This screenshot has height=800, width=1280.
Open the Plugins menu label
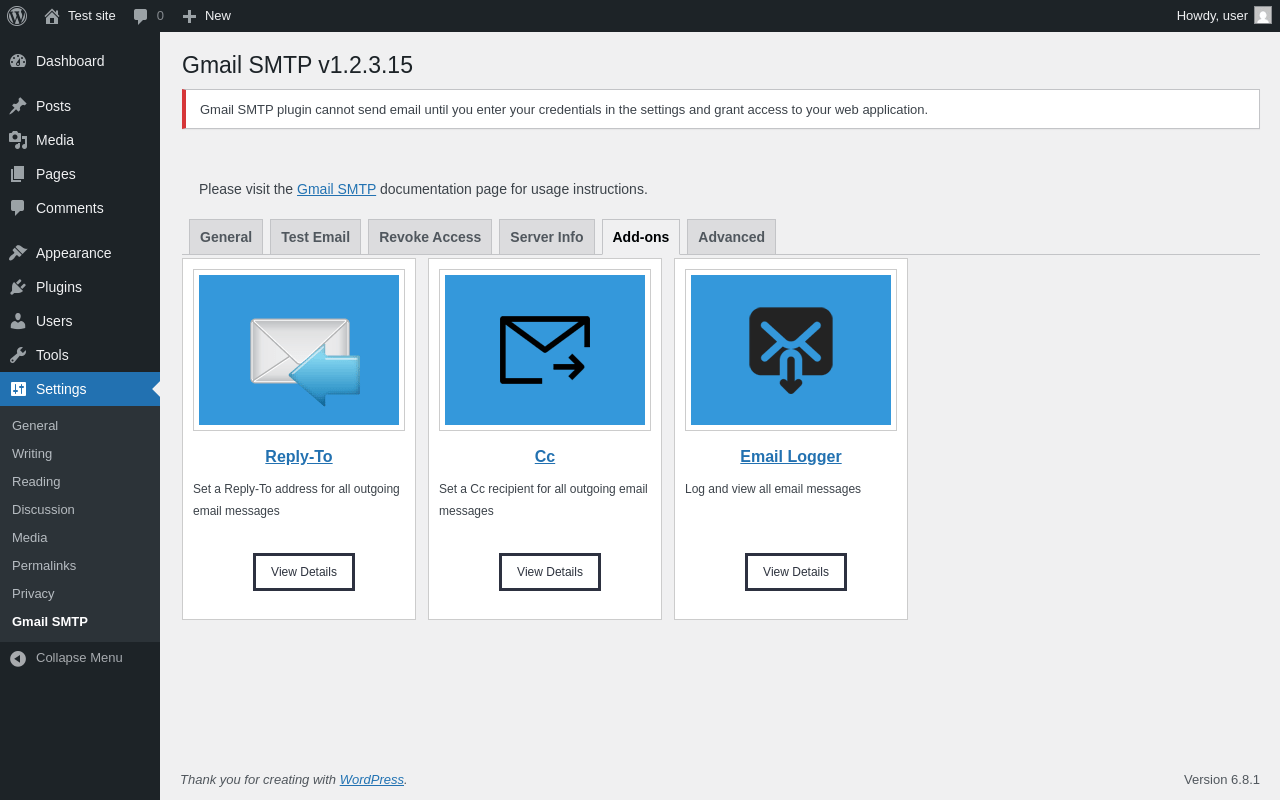point(59,287)
